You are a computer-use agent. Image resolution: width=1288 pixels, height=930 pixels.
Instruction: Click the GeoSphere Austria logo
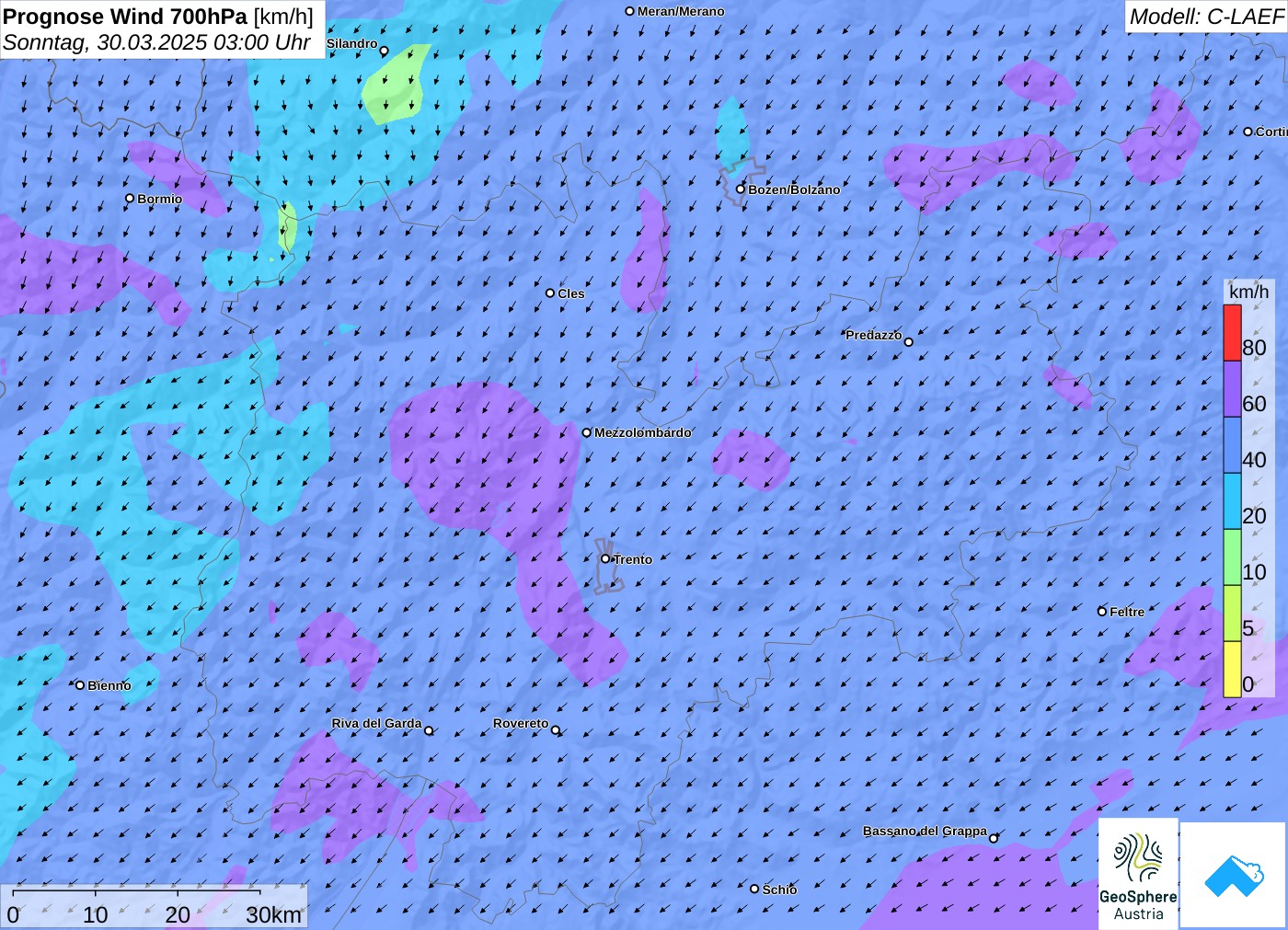pyautogui.click(x=1138, y=873)
